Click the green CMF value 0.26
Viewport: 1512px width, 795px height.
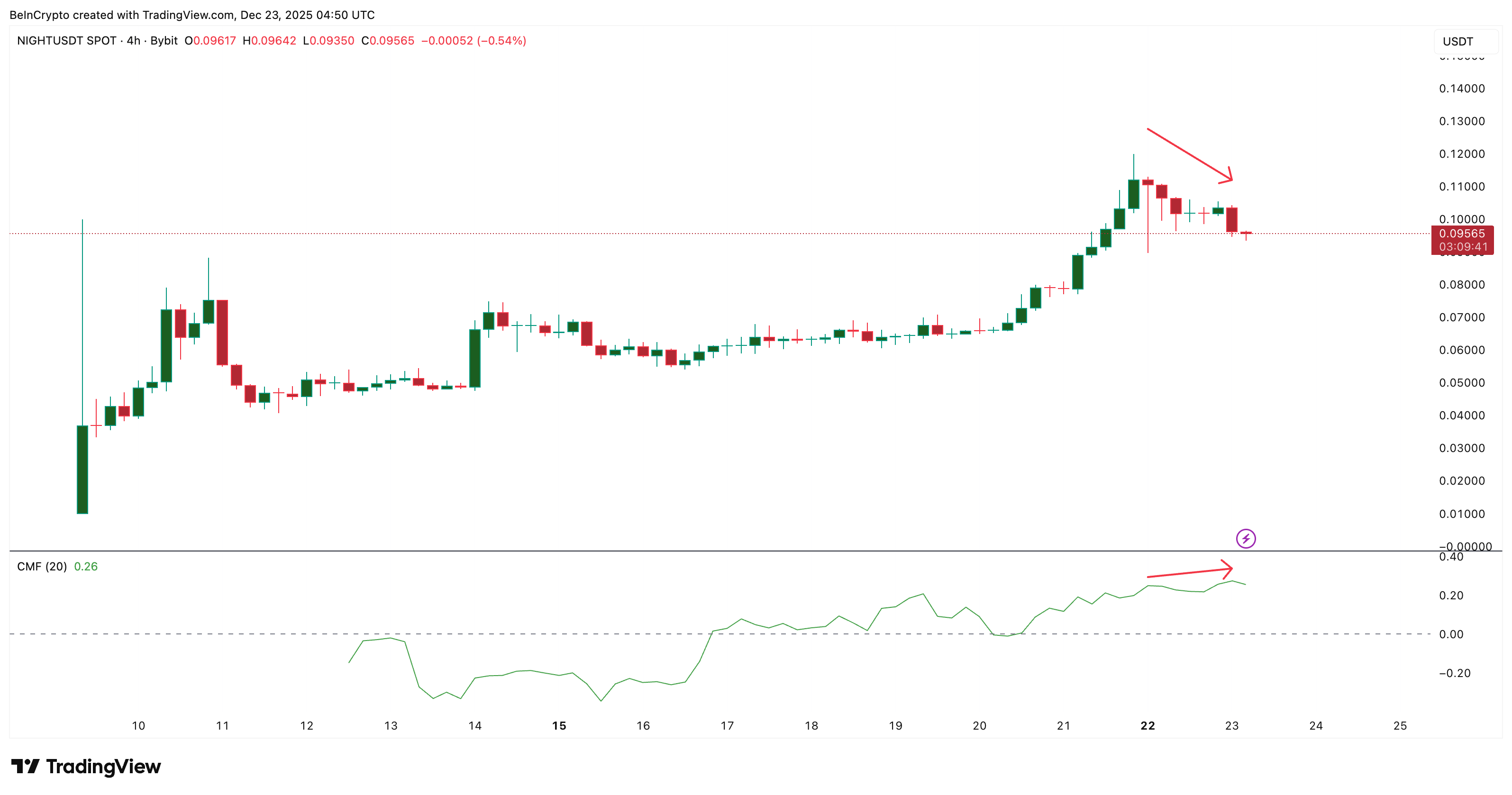pos(86,566)
